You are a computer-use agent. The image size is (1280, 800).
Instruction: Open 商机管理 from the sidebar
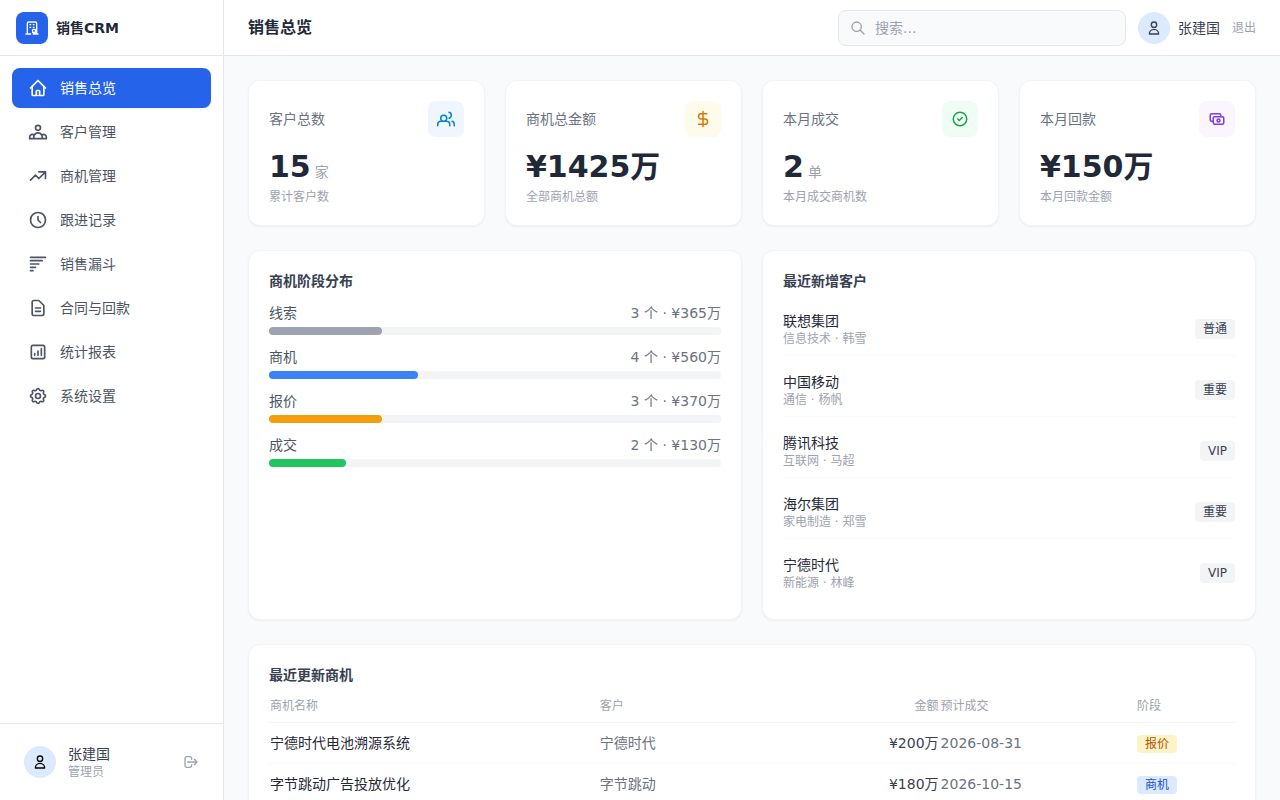111,176
